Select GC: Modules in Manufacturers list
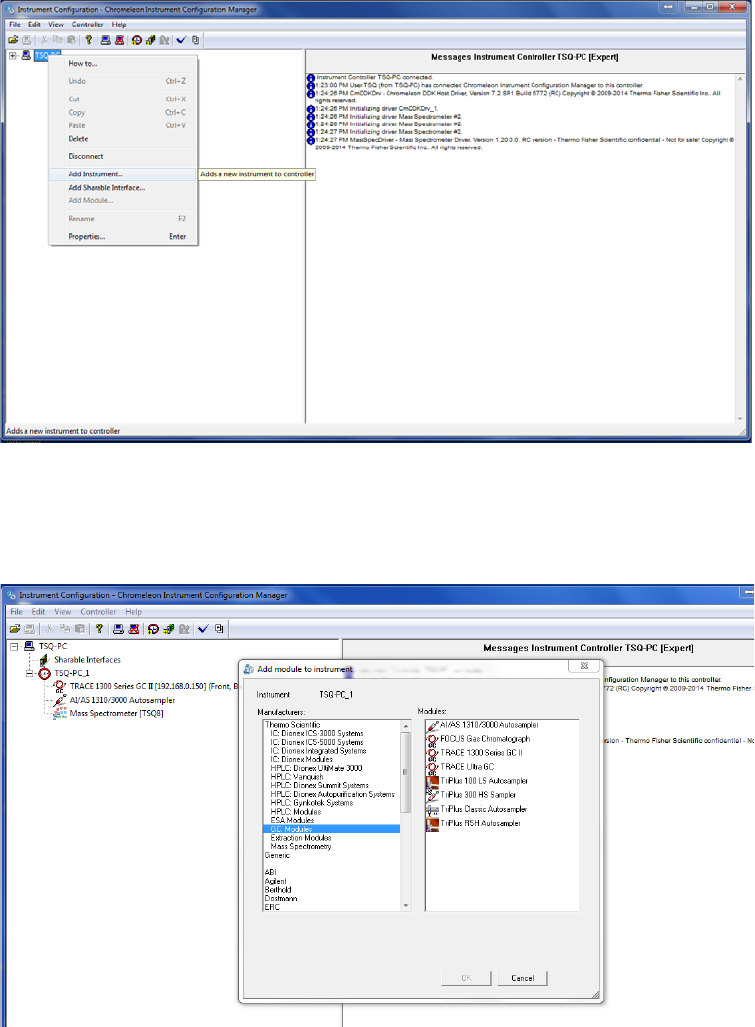Viewport: 755px width, 1027px height. coord(332,829)
